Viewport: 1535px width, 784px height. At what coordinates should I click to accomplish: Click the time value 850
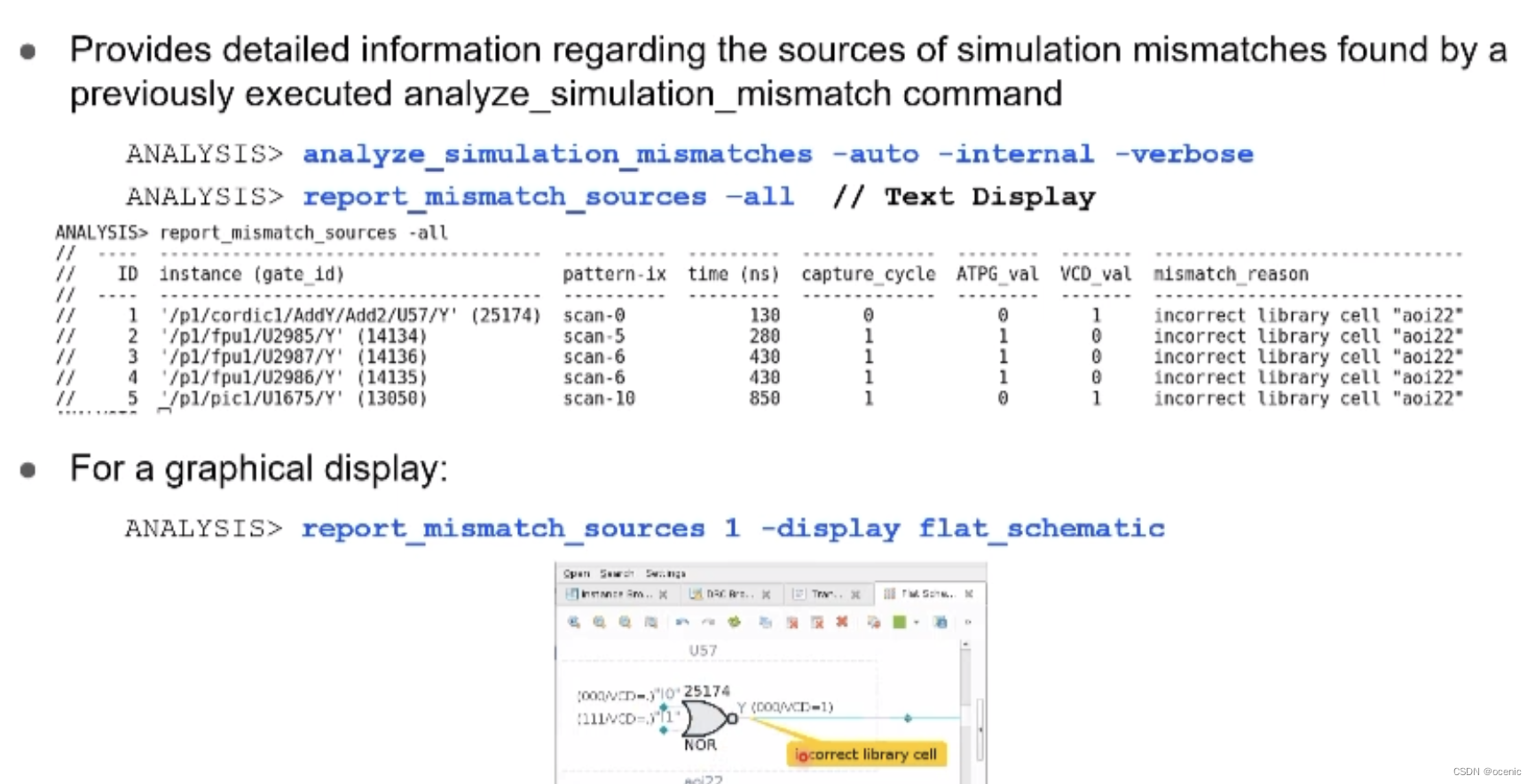click(x=764, y=398)
